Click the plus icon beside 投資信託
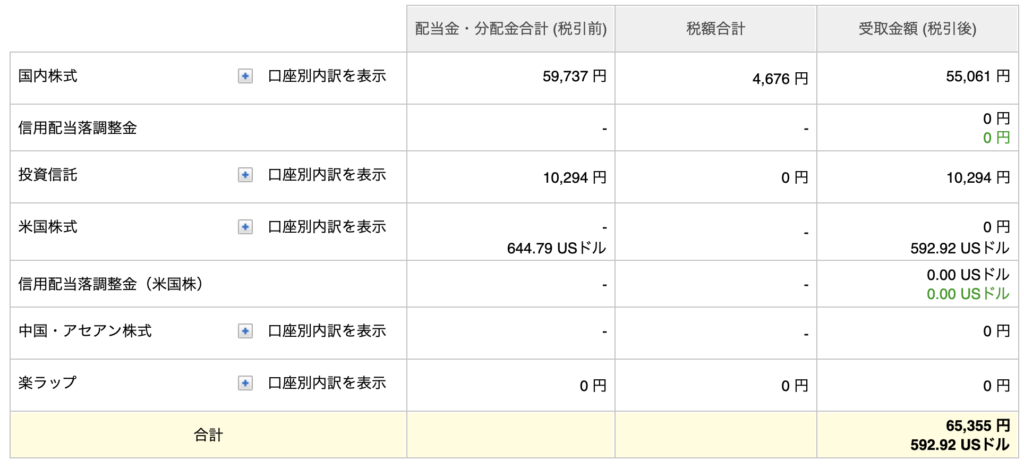Image resolution: width=1024 pixels, height=468 pixels. coord(245,175)
